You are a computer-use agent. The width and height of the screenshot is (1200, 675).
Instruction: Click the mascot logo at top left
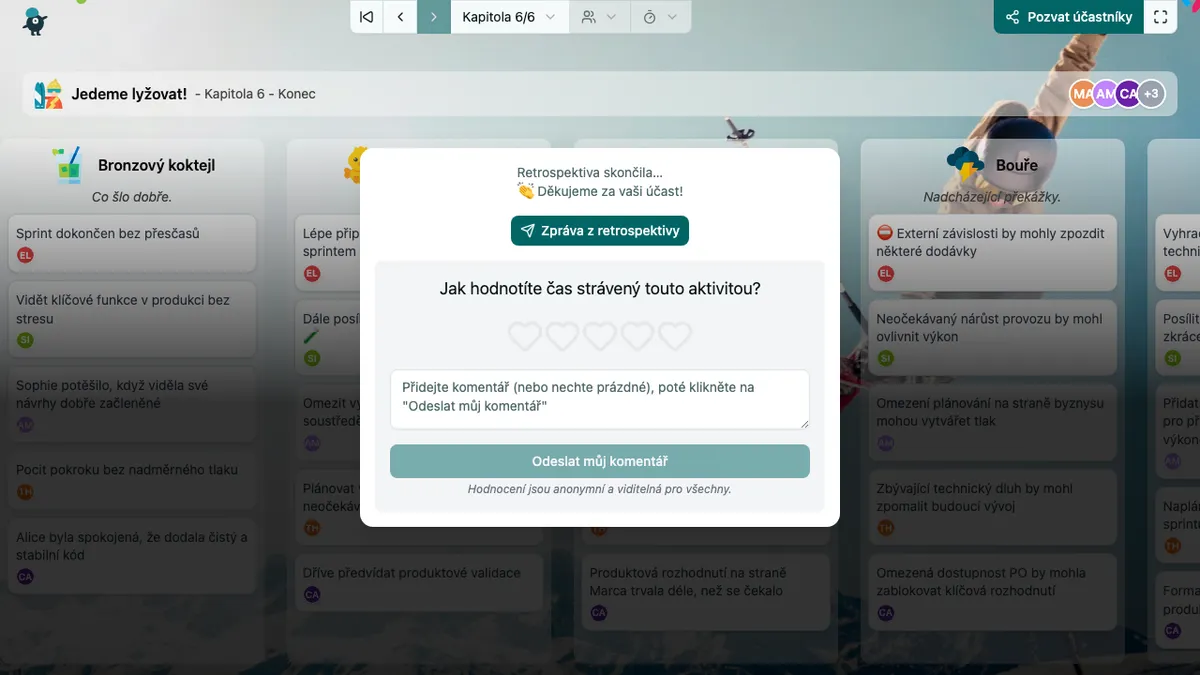(35, 21)
